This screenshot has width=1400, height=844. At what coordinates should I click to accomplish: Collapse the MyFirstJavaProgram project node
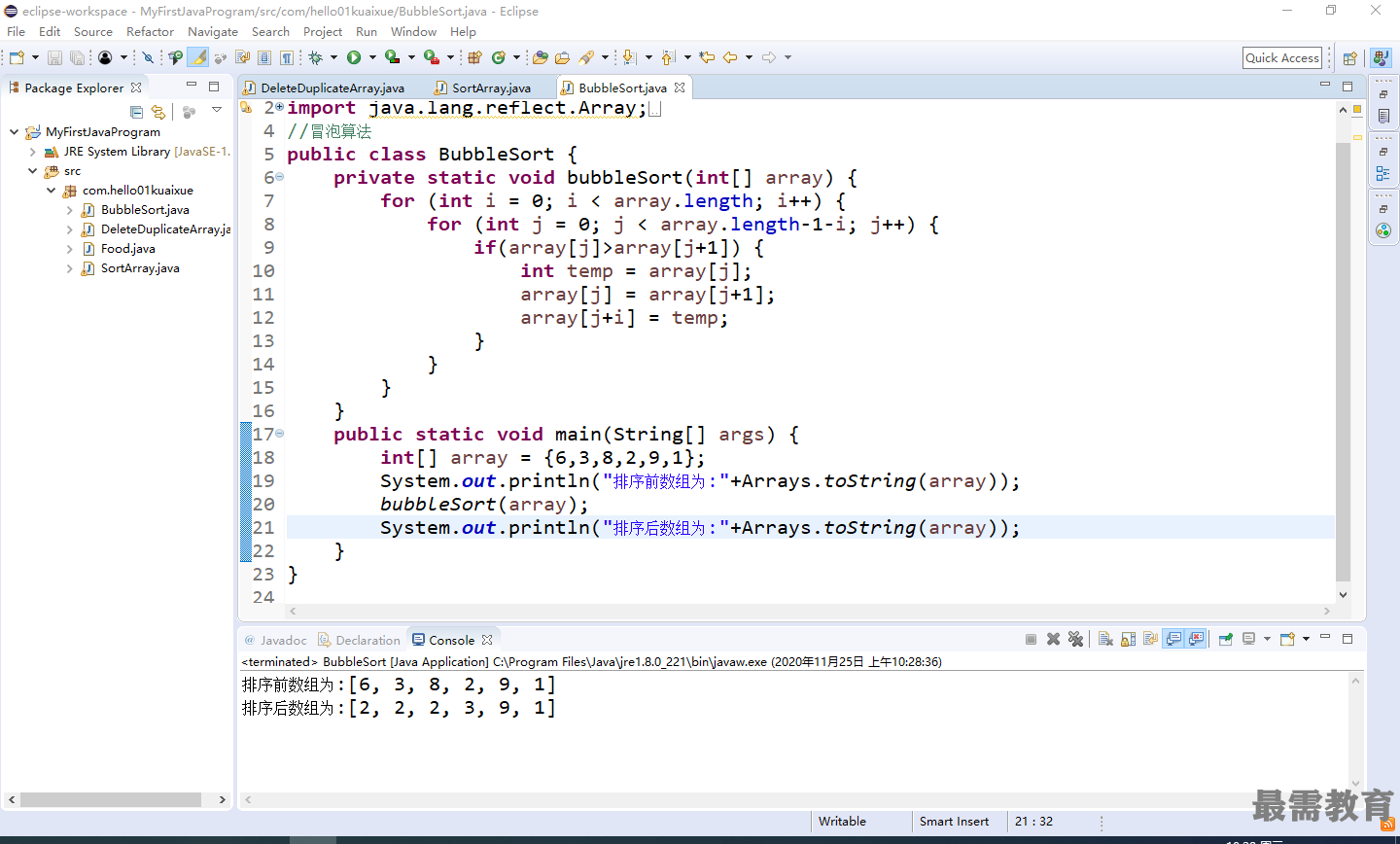14,131
